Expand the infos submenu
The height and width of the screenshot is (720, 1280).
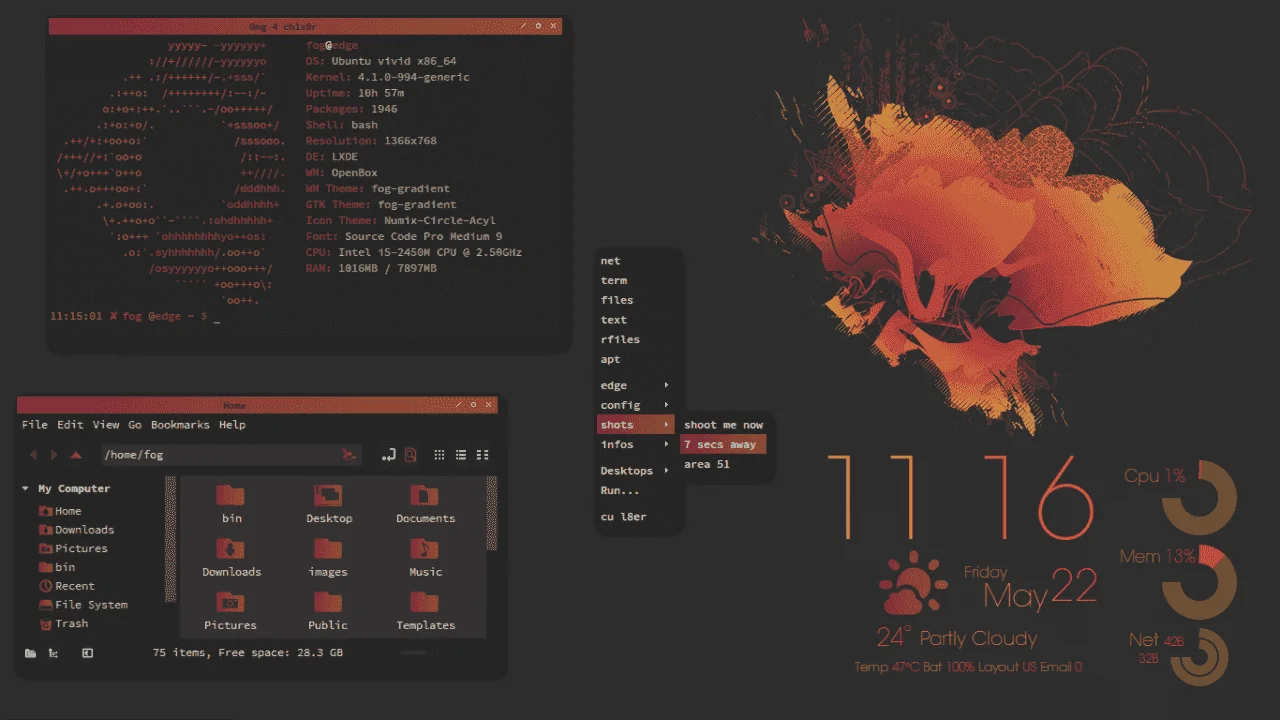[x=635, y=444]
